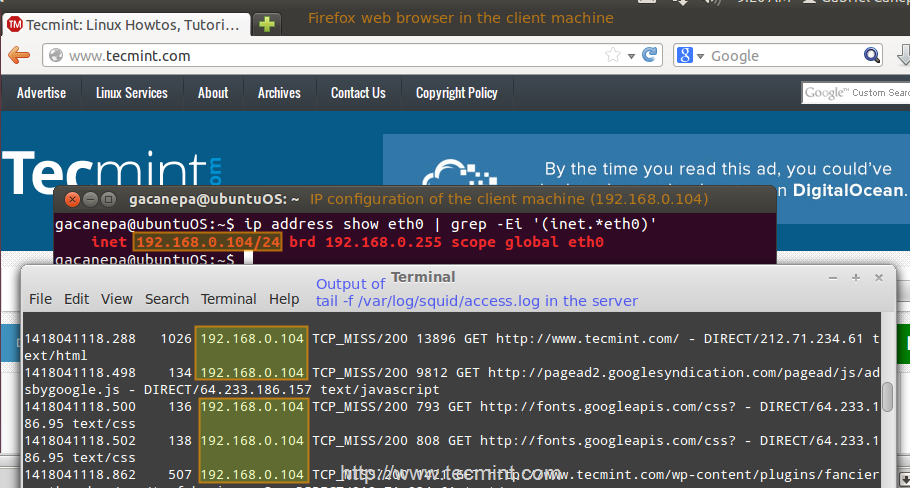The image size is (910, 488).
Task: Select the Tecmint Linux Howtos browser tab
Action: tap(127, 25)
